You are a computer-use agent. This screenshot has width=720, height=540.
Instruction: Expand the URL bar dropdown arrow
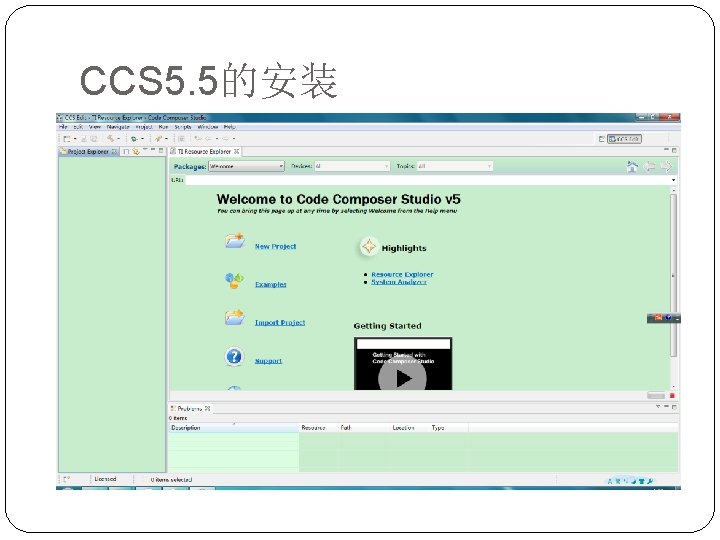(673, 180)
